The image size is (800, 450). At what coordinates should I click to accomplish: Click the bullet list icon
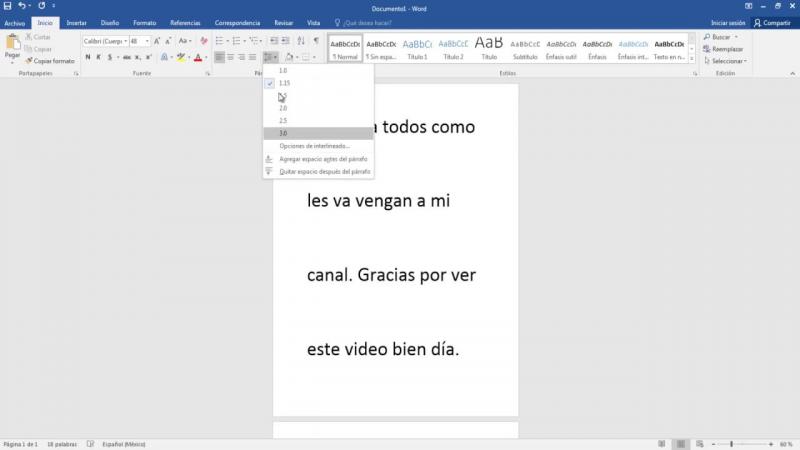point(219,41)
